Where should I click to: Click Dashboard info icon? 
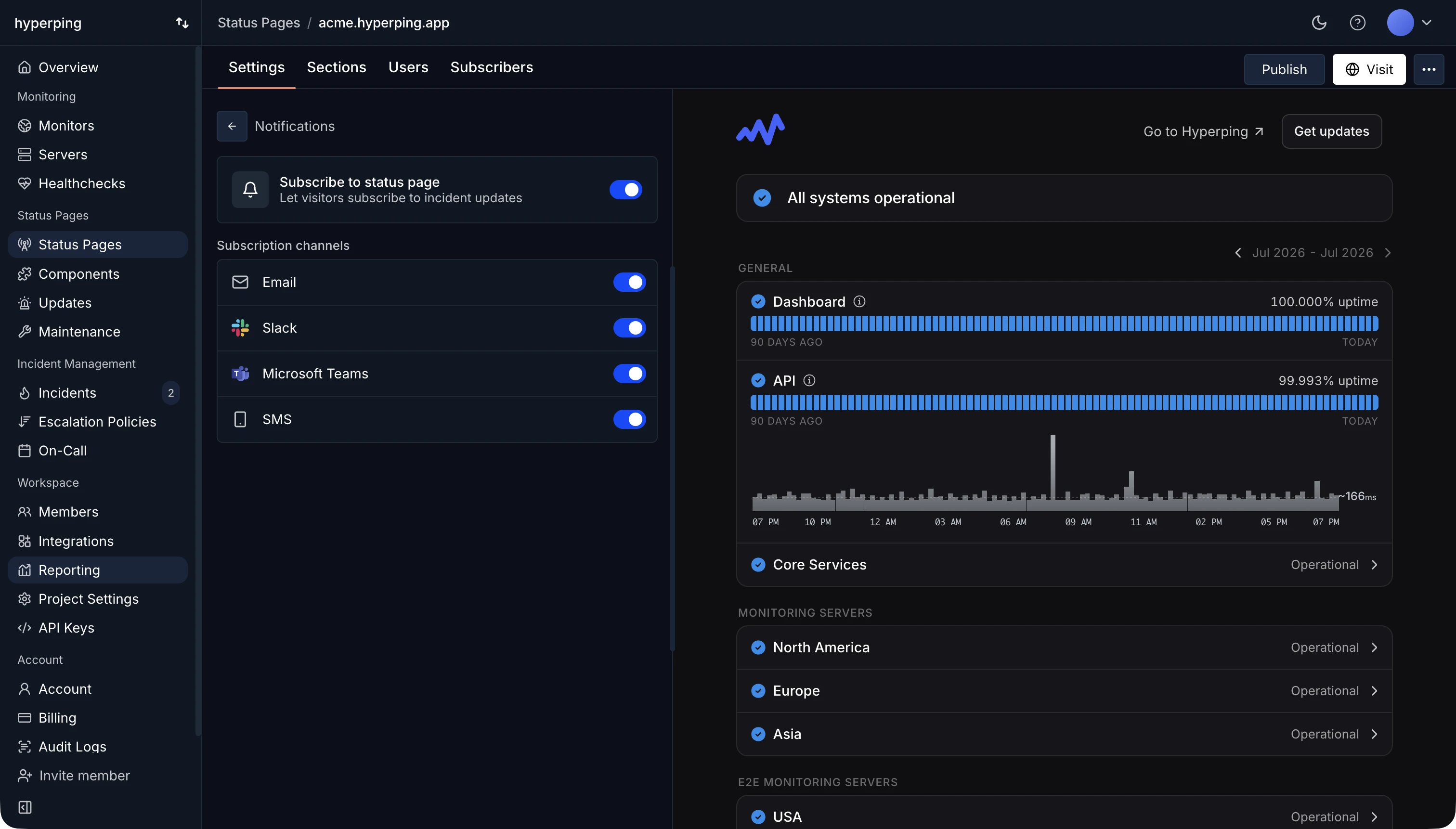click(x=859, y=302)
